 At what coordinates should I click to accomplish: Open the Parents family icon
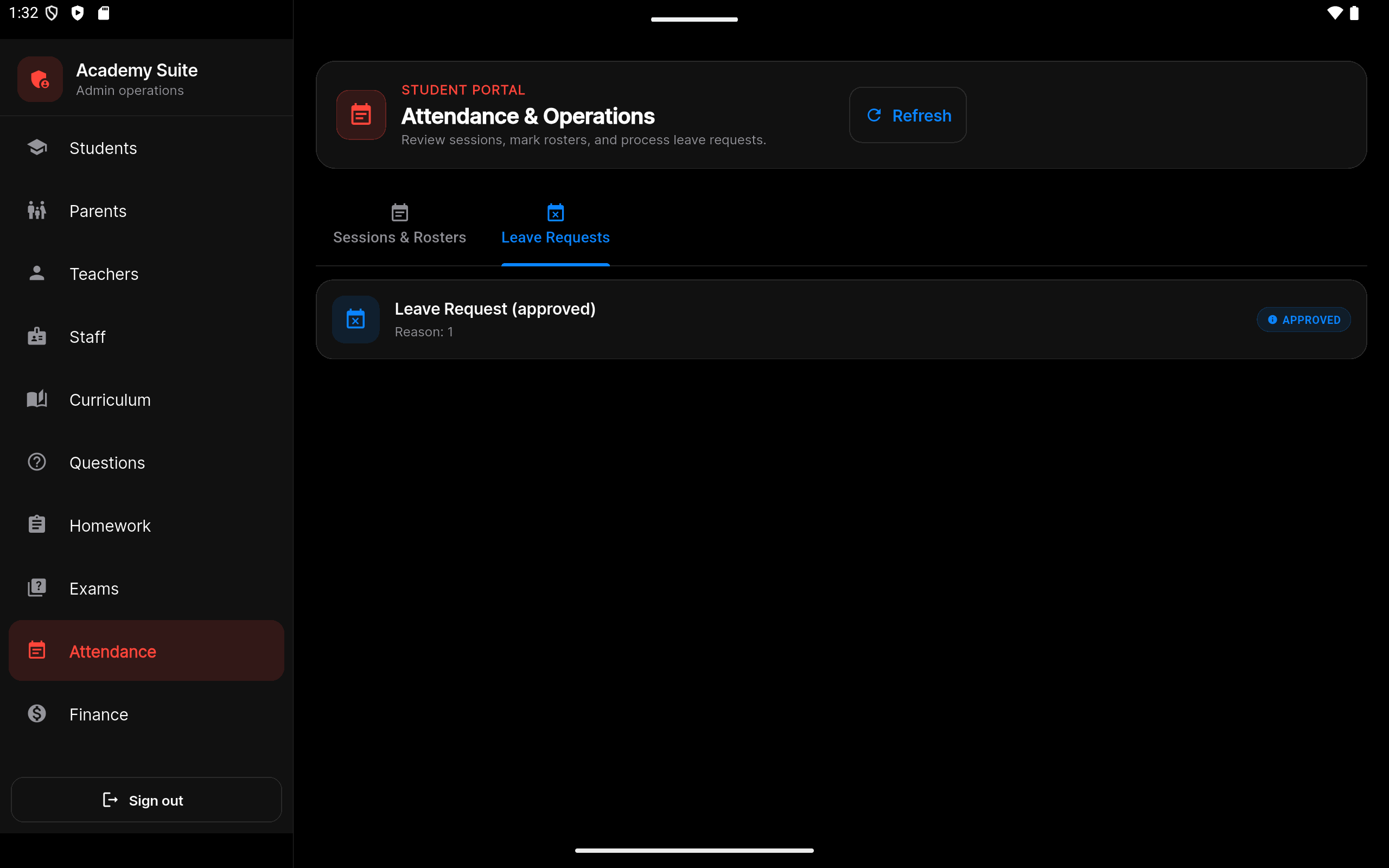37,210
